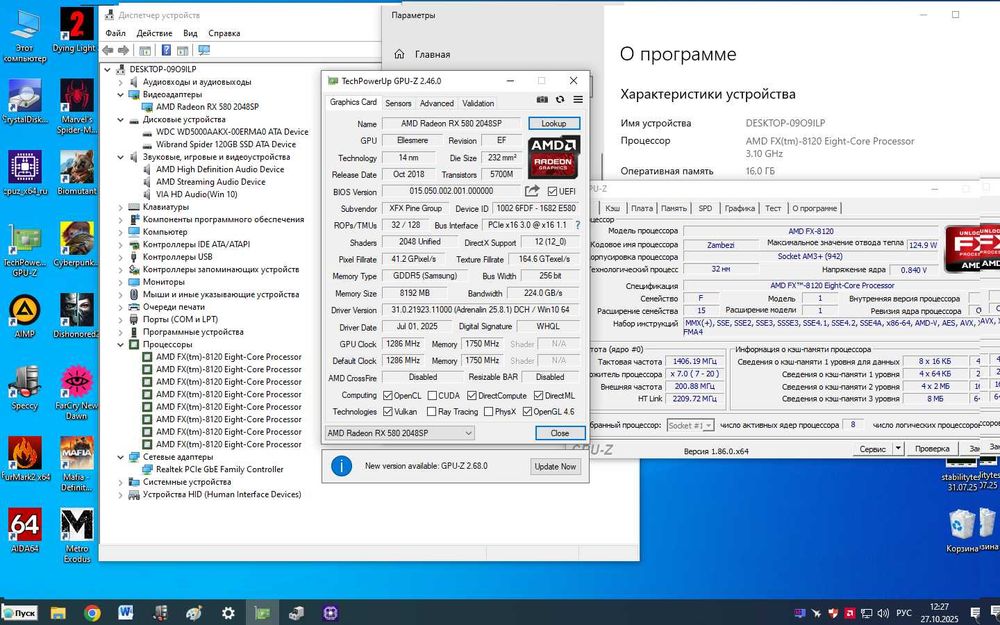Open the Справка menu
The image size is (1000, 625).
click(x=224, y=33)
